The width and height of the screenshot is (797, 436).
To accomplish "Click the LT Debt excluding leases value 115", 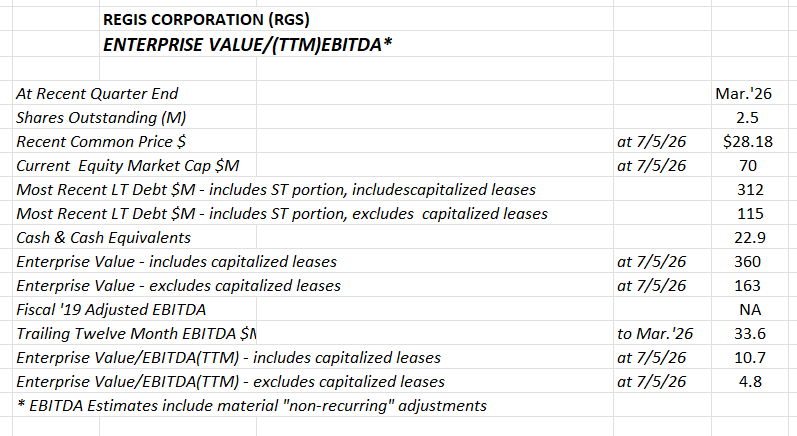I will tap(750, 213).
